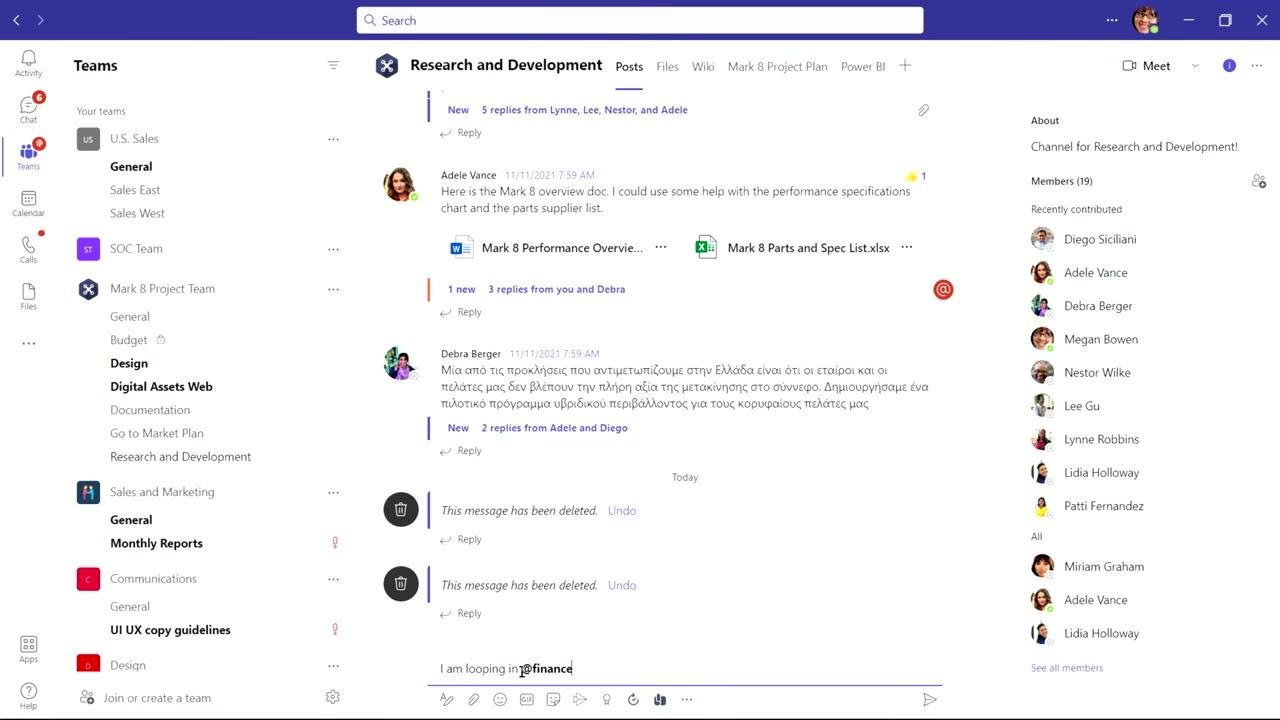Open the Sticker picker
This screenshot has width=1280, height=720.
553,700
